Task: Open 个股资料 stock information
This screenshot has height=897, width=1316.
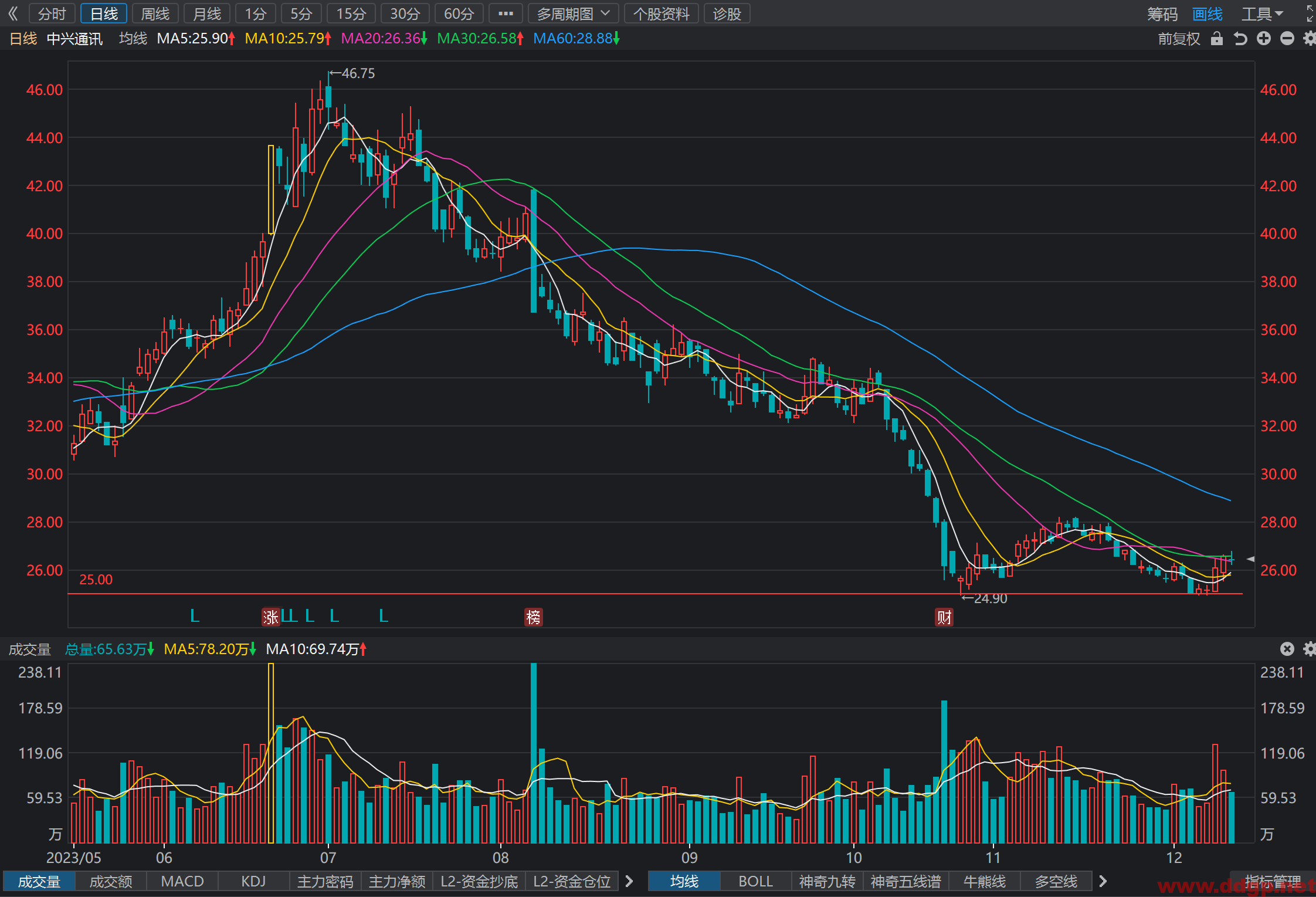Action: coord(662,13)
